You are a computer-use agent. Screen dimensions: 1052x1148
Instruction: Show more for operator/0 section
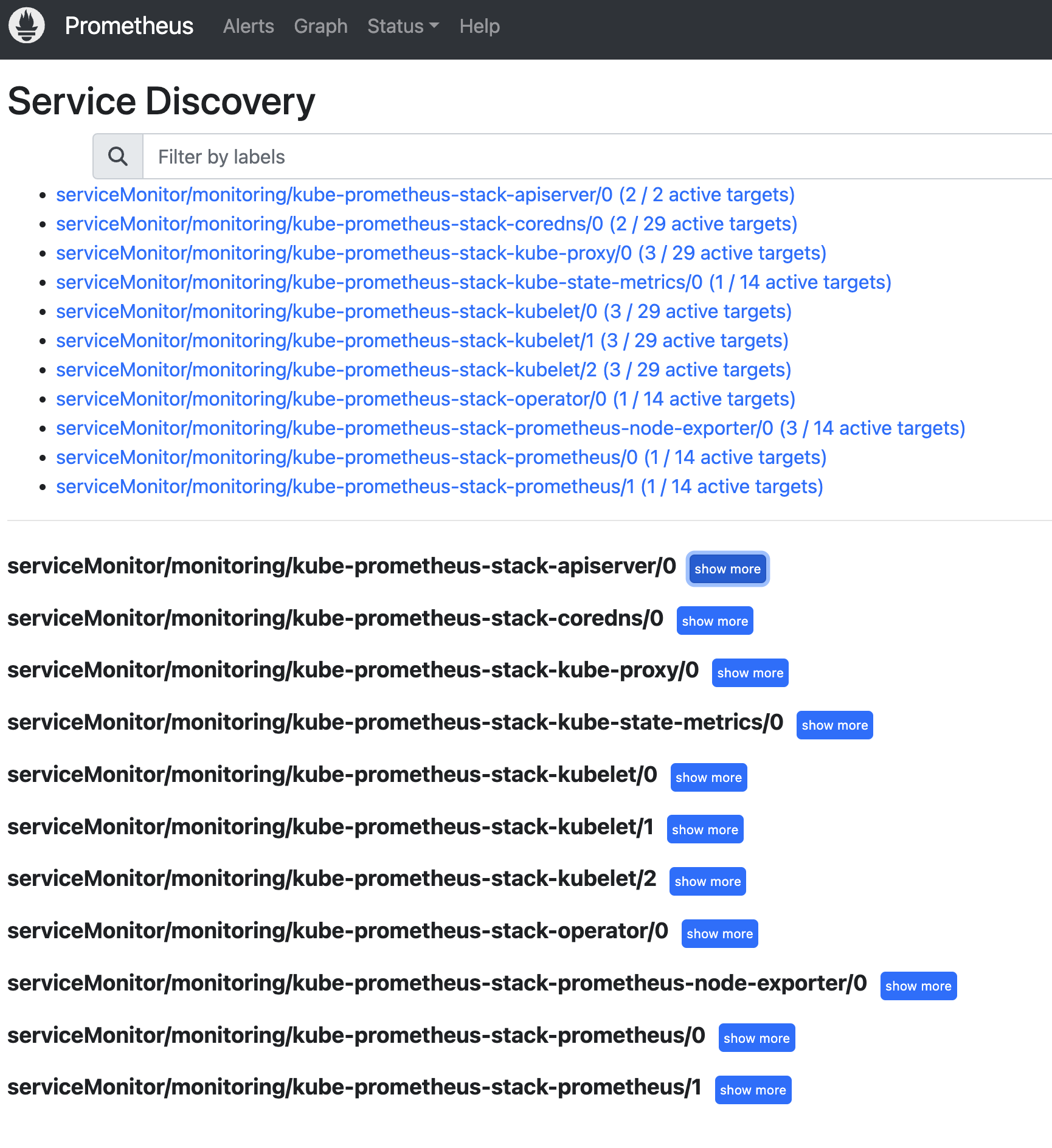click(x=719, y=933)
